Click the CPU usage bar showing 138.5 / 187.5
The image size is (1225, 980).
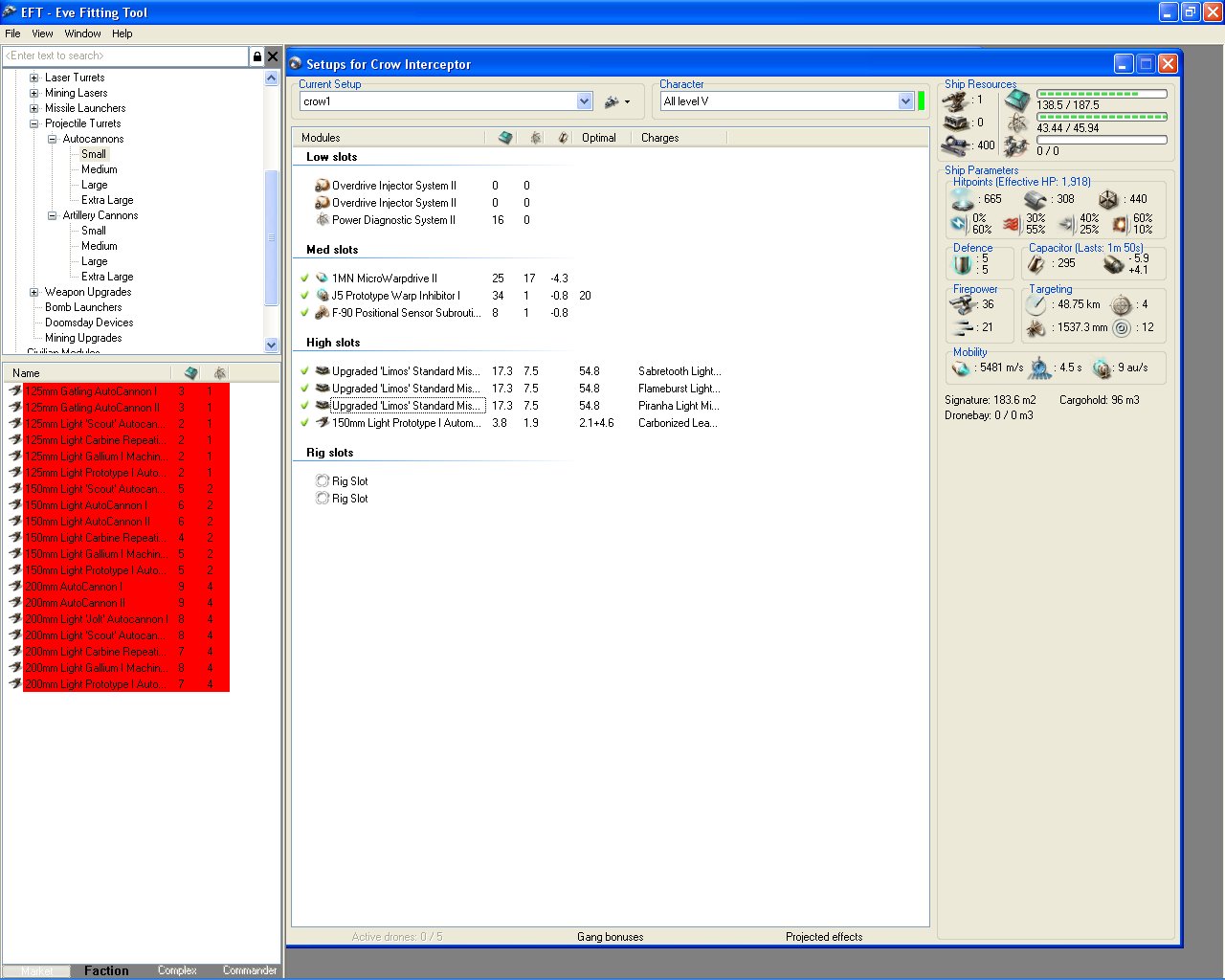point(1102,94)
